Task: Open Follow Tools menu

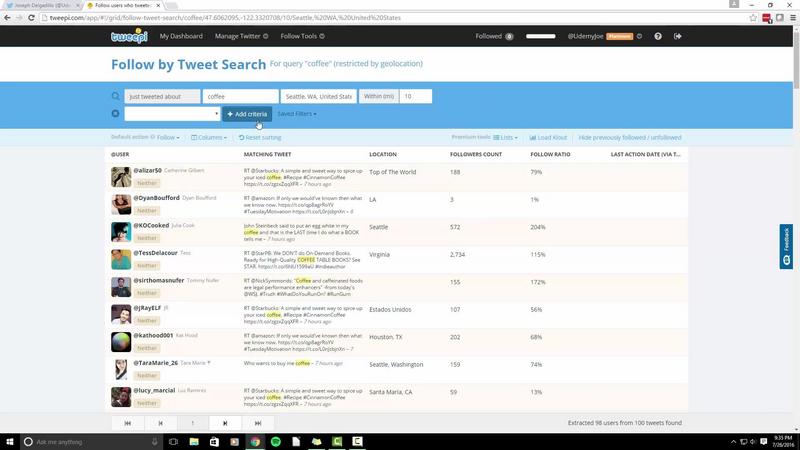Action: click(x=303, y=36)
